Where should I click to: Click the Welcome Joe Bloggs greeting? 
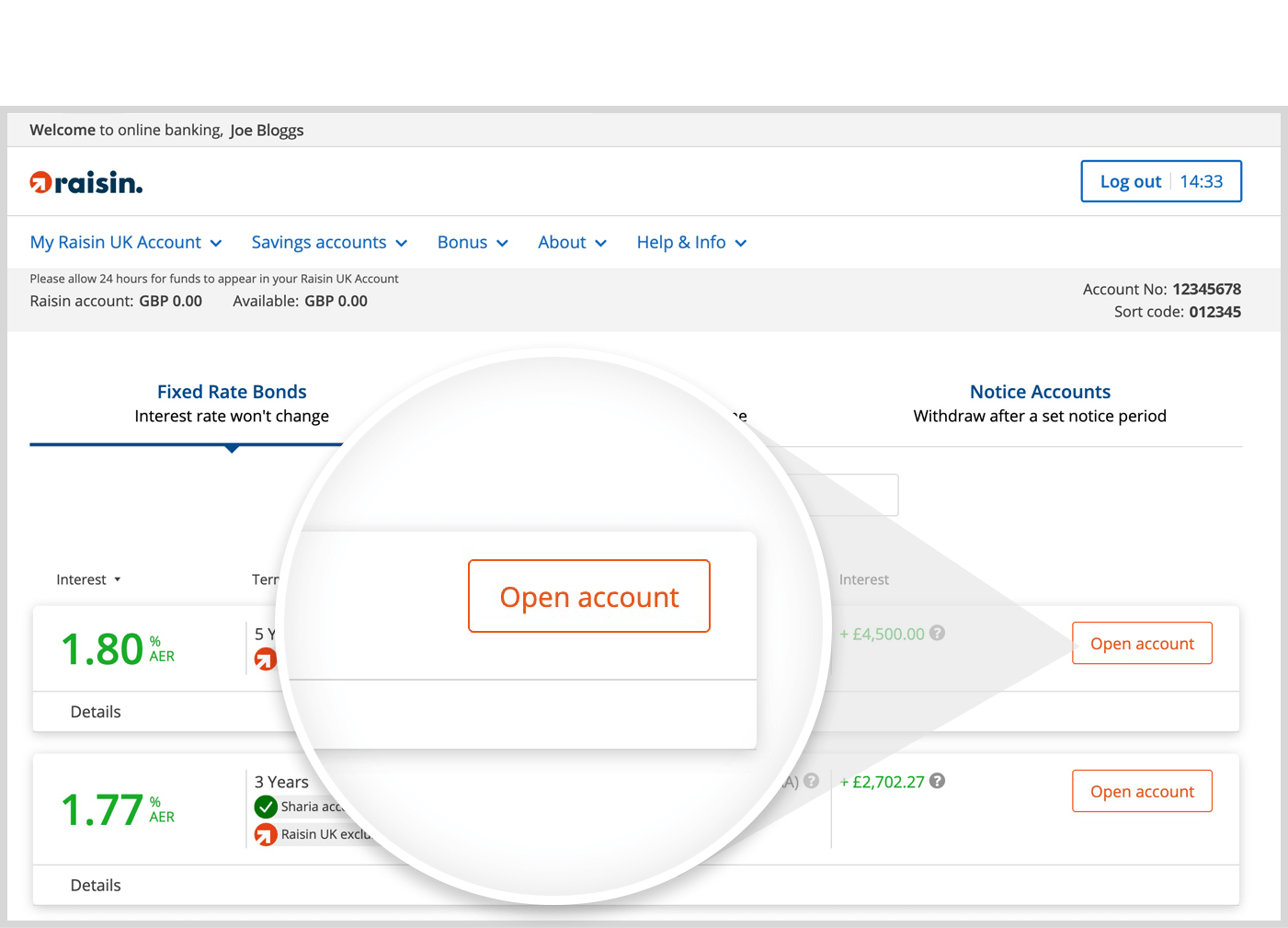coord(166,130)
